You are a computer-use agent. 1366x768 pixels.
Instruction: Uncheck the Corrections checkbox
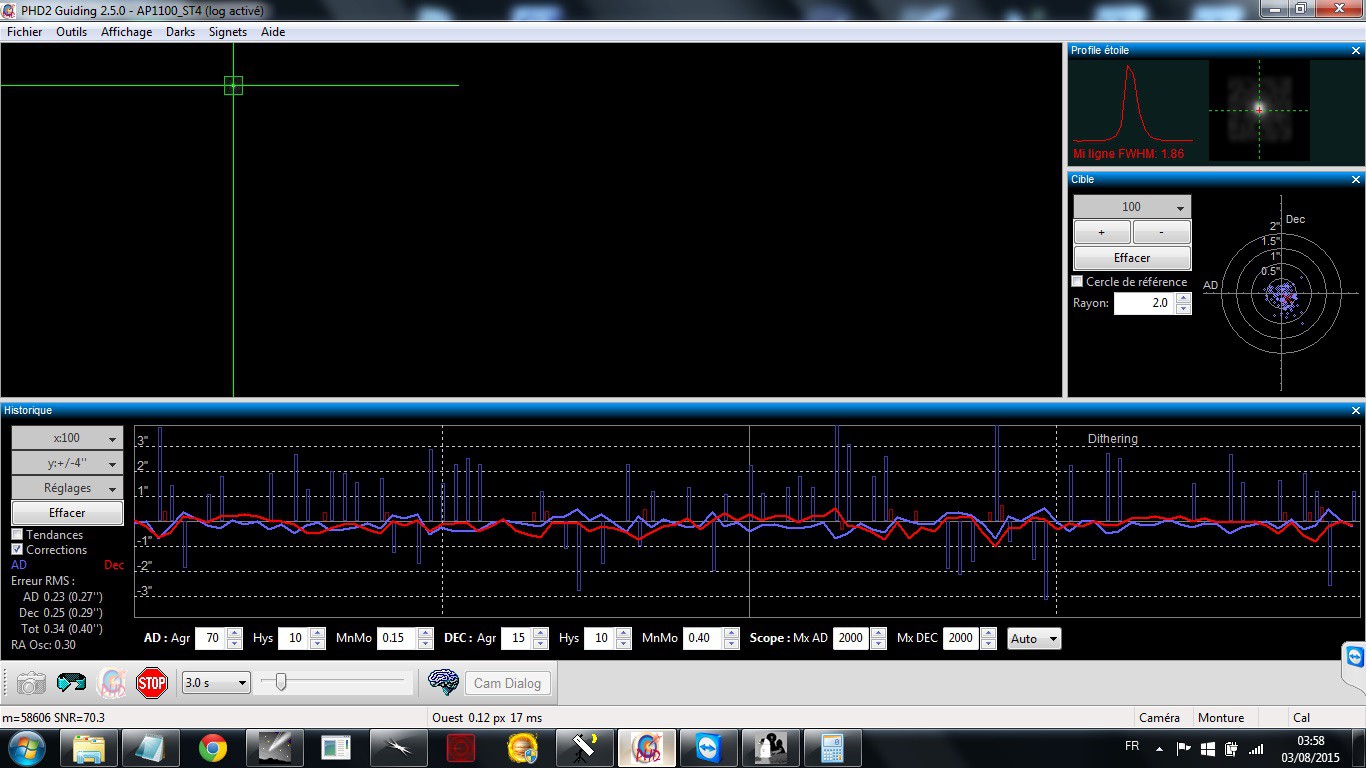[17, 549]
